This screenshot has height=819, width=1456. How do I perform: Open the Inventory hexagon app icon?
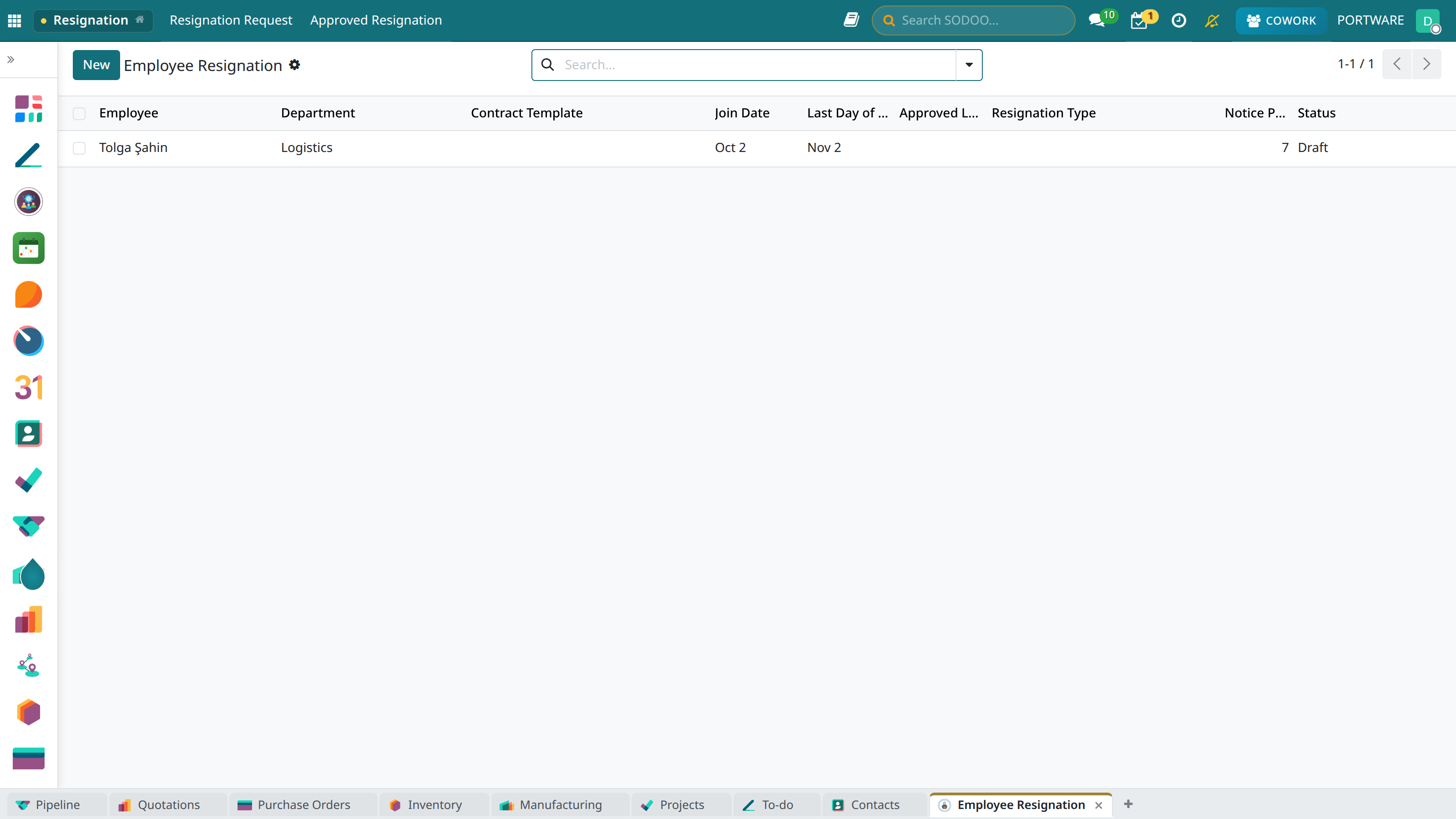click(x=28, y=712)
